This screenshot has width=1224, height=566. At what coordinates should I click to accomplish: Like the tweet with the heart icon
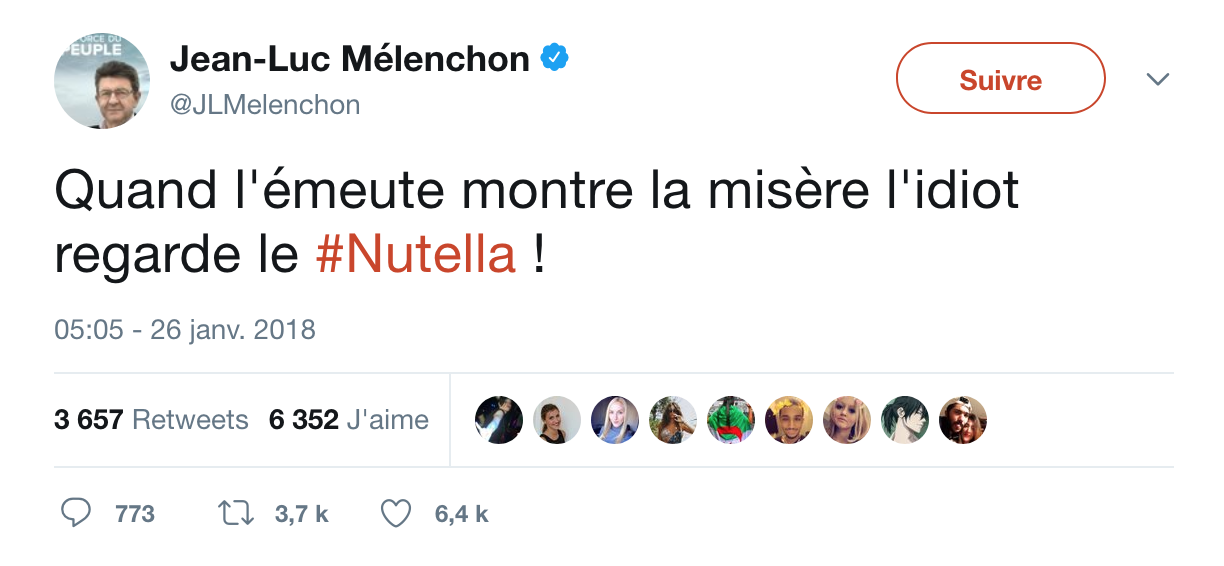(x=396, y=514)
